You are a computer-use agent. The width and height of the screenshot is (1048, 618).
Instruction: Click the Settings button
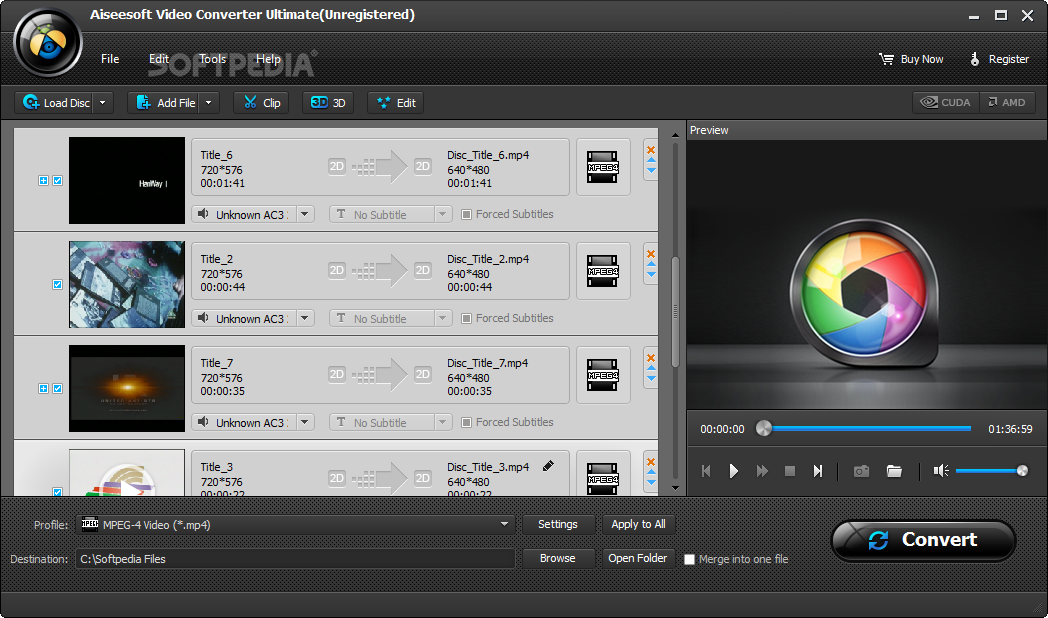pos(557,524)
